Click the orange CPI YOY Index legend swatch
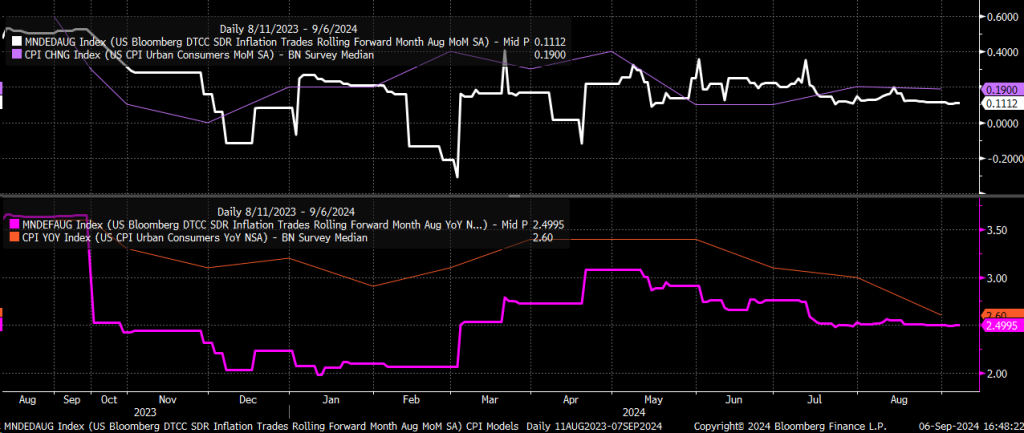The height and width of the screenshot is (433, 1024). (x=15, y=238)
